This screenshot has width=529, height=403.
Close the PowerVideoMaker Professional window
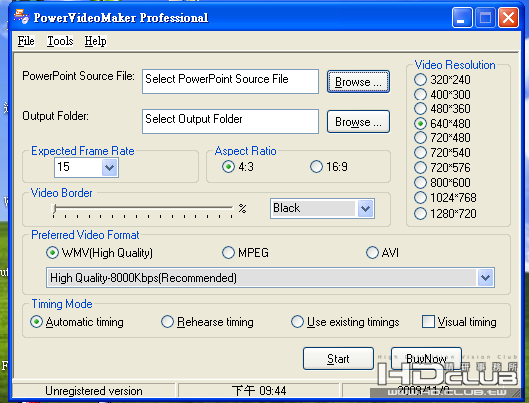click(508, 18)
